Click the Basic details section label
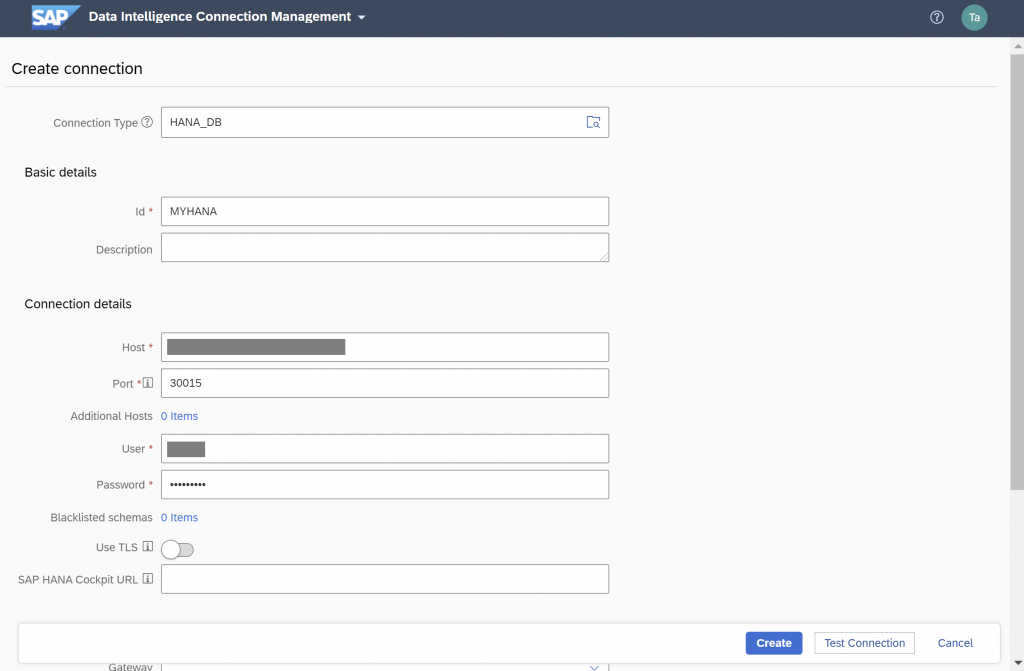1024x671 pixels. 61,172
